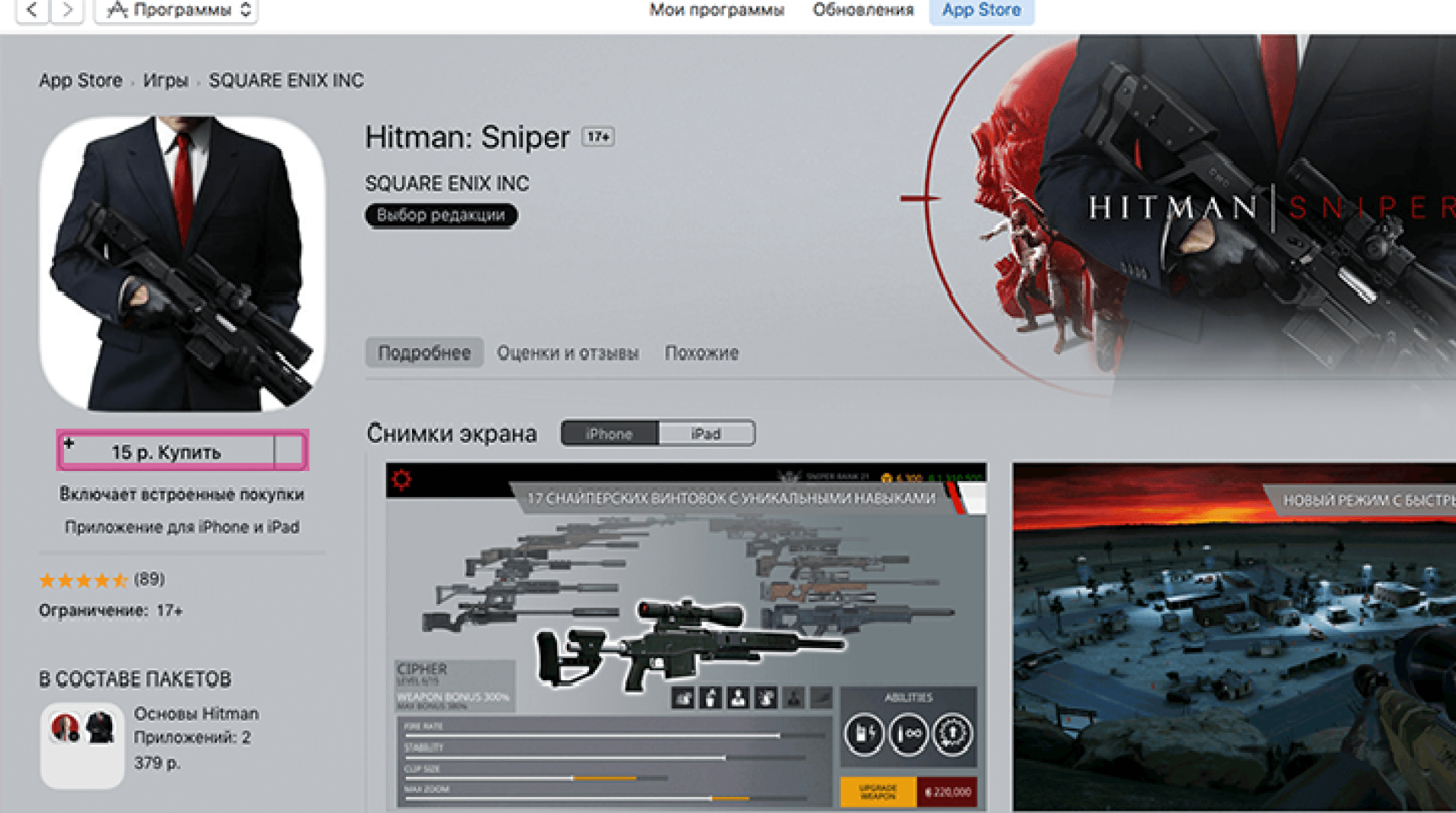1456x813 pixels.
Task: Open the Обновления tab
Action: click(862, 10)
